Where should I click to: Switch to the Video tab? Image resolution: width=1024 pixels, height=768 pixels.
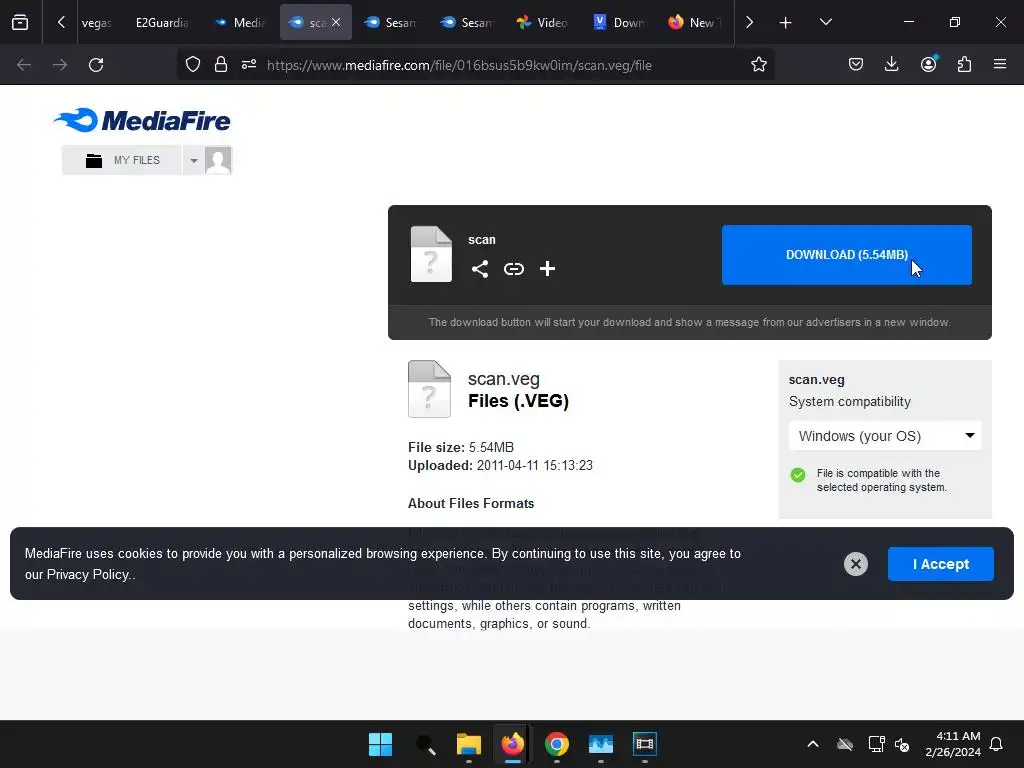click(x=542, y=23)
